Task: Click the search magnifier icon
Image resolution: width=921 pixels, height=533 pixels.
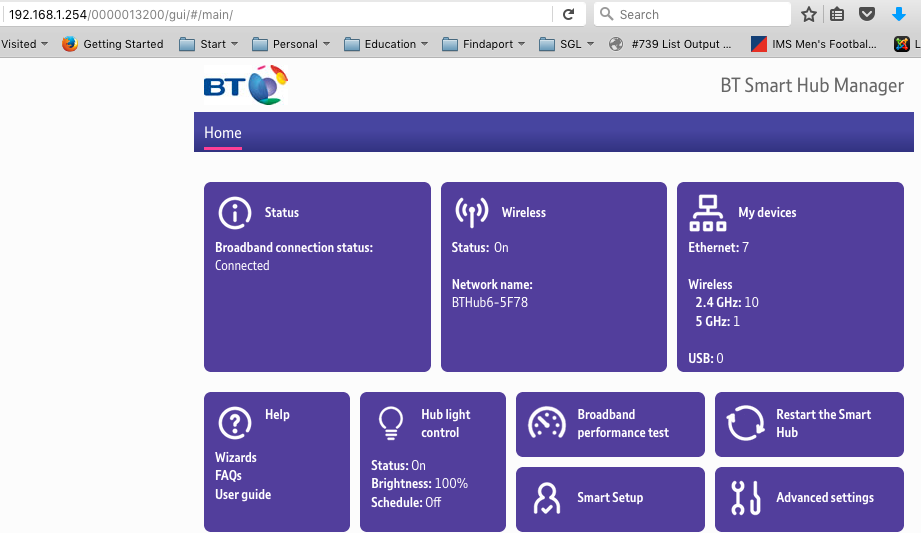Action: pyautogui.click(x=607, y=14)
